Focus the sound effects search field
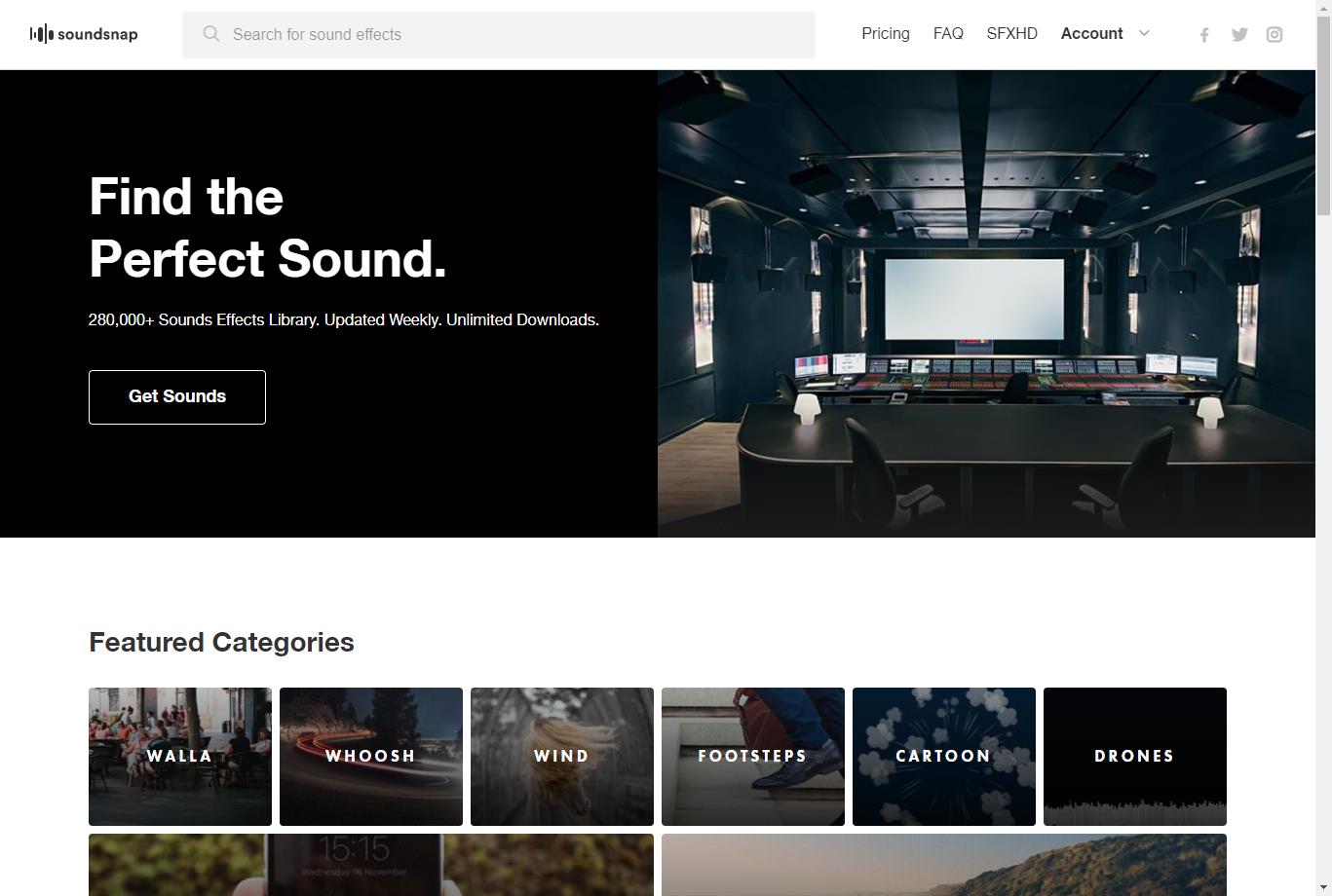 tap(516, 35)
